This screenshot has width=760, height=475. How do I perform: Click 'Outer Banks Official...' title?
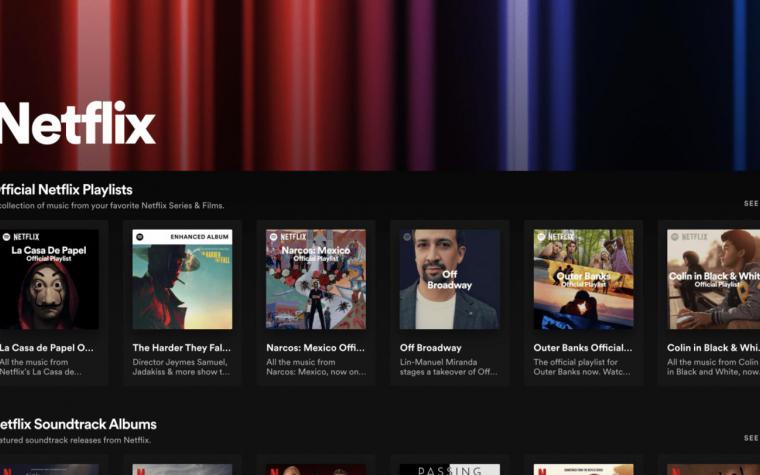pos(583,348)
